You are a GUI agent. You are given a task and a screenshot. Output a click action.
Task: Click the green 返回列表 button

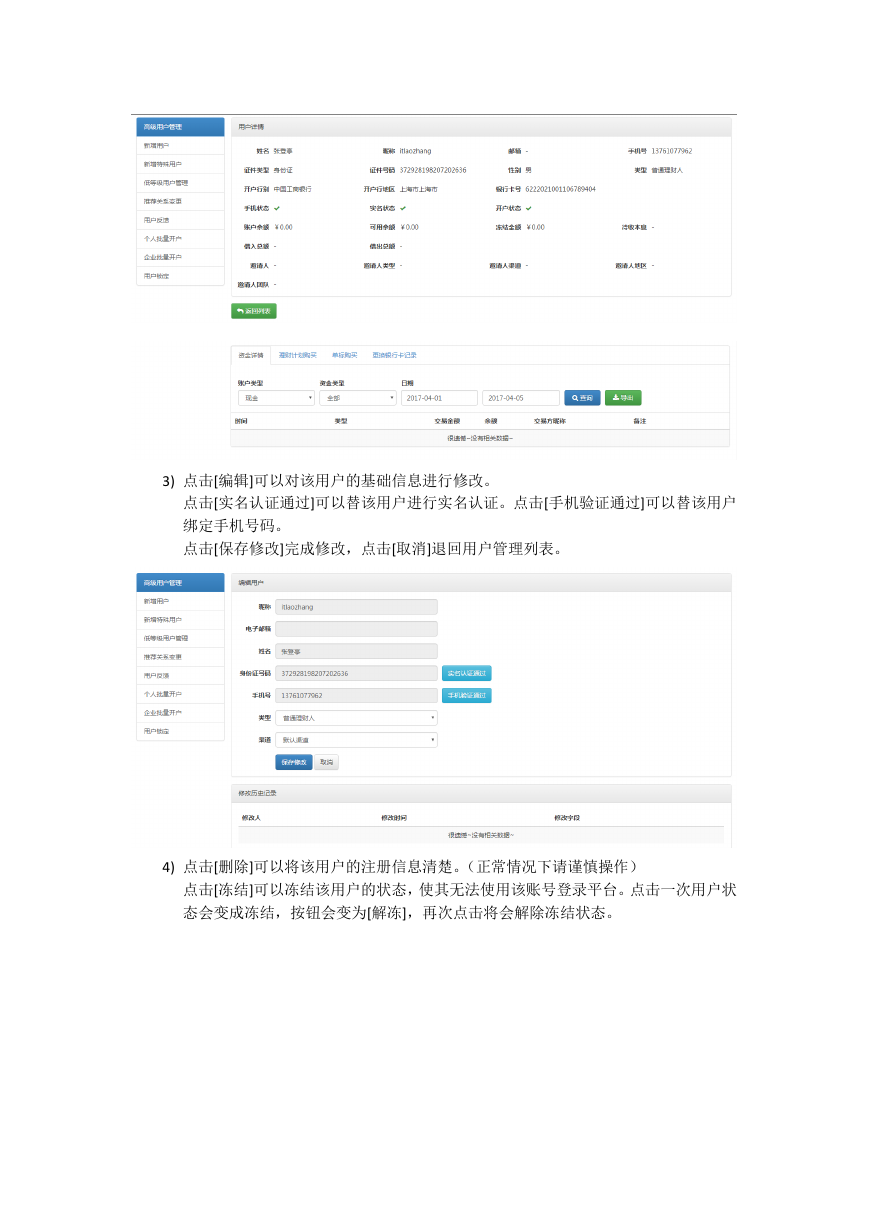click(254, 311)
